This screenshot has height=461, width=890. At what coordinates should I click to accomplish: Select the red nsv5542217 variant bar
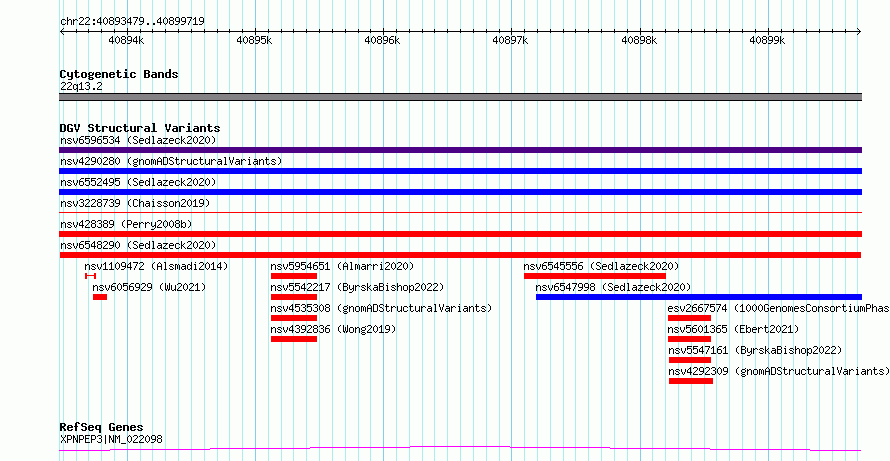pyautogui.click(x=294, y=297)
